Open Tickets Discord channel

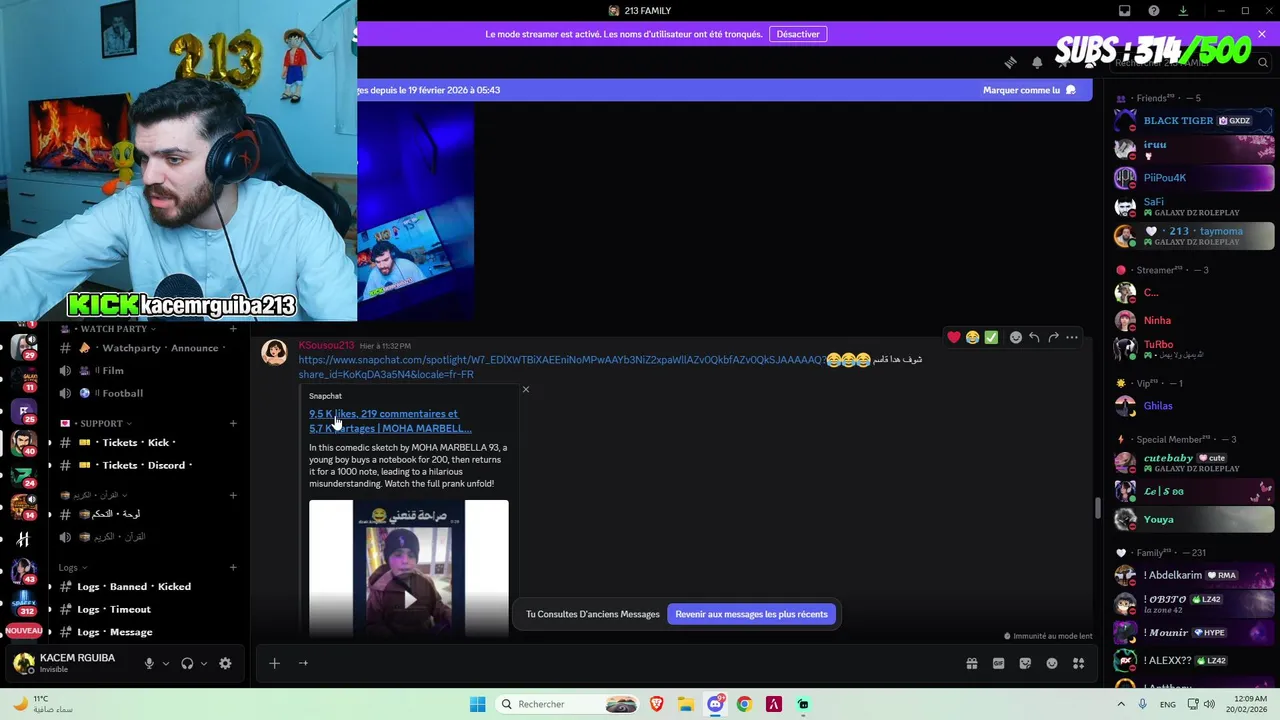point(148,465)
